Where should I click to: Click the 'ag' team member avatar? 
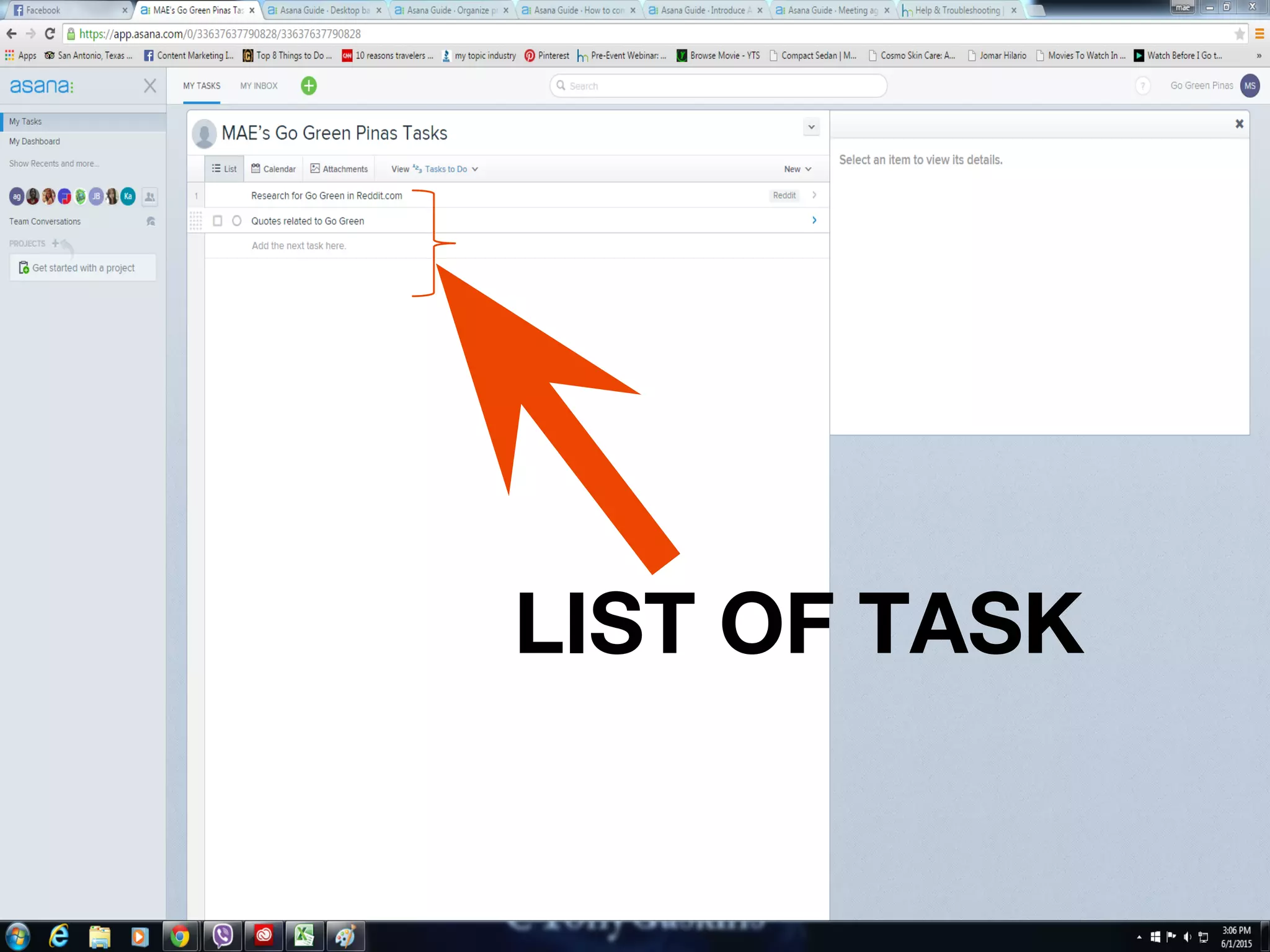(x=17, y=196)
